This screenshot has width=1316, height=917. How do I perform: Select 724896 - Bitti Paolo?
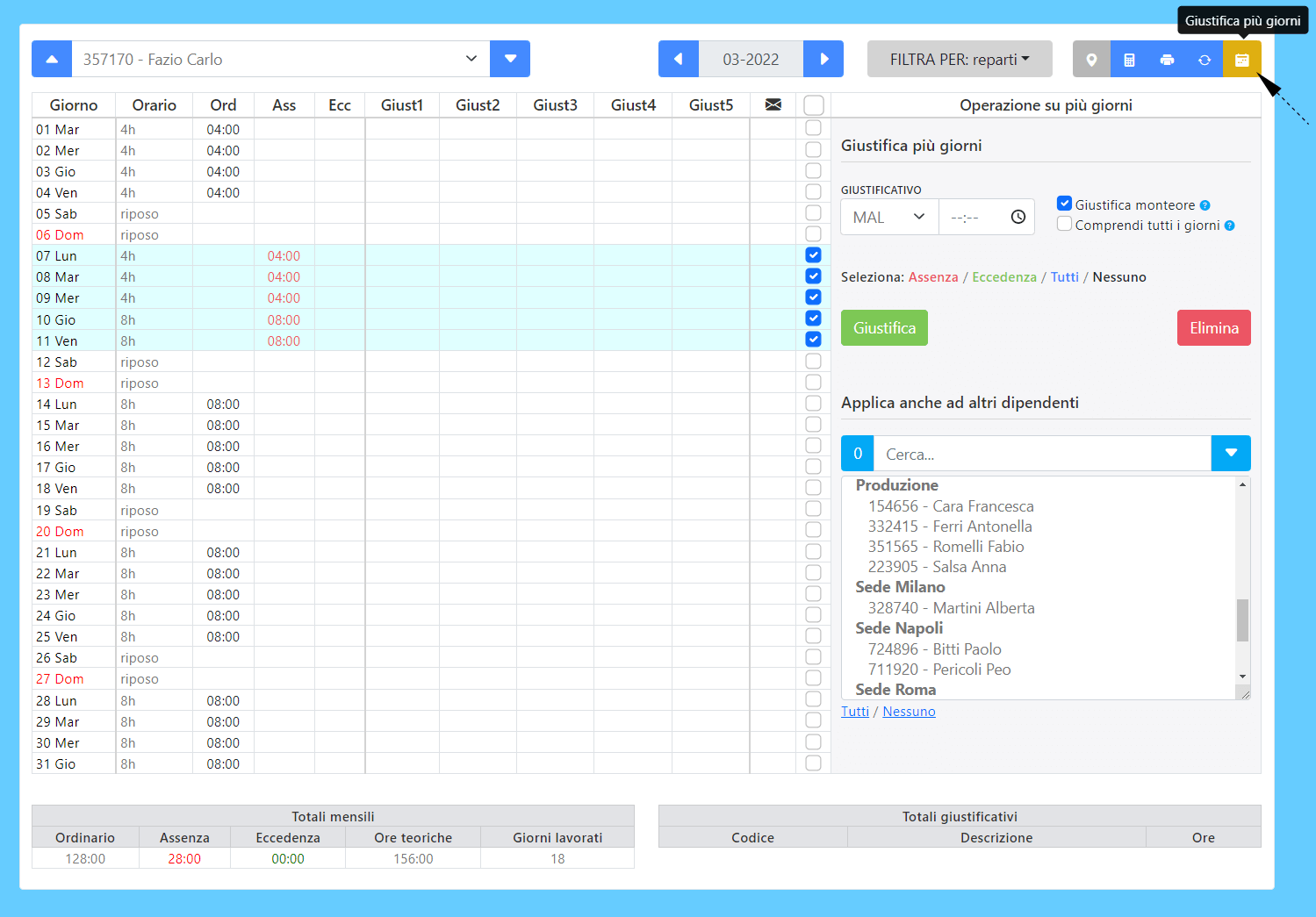(935, 649)
